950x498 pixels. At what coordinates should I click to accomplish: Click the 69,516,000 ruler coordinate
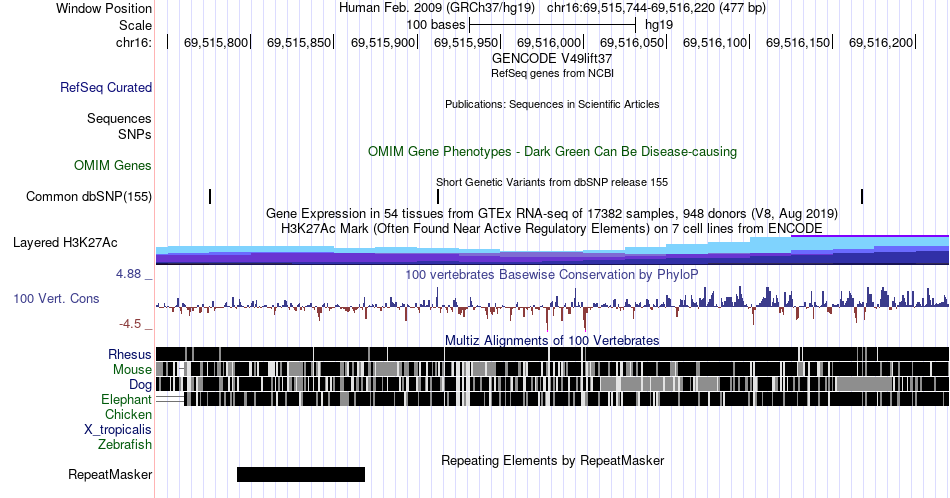pyautogui.click(x=548, y=42)
